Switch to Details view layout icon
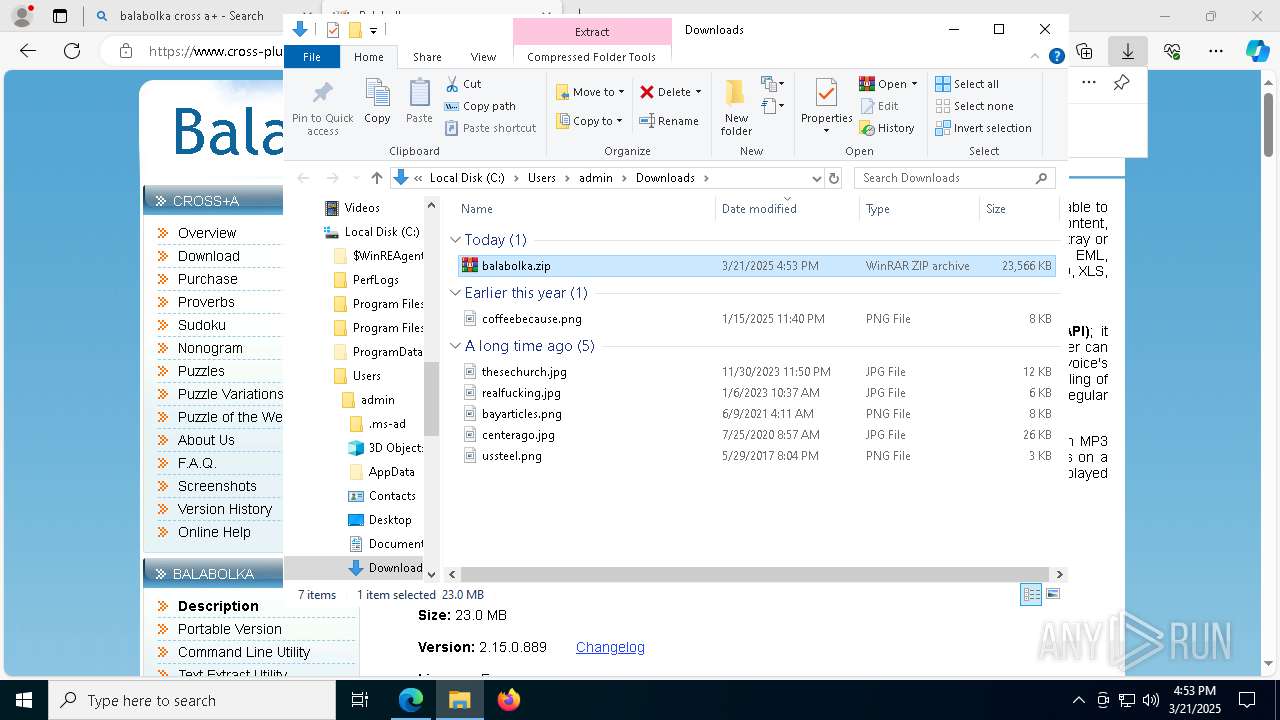Screen dimensions: 1280x720 click(x=1031, y=594)
